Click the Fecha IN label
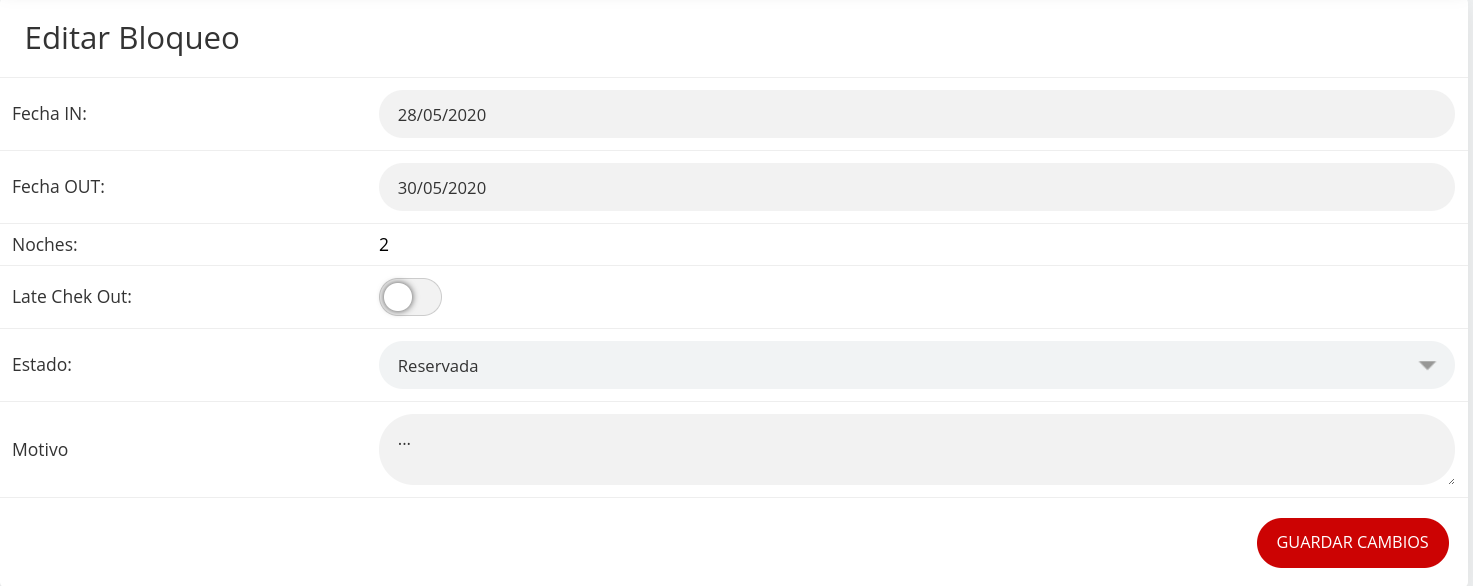 (x=49, y=114)
